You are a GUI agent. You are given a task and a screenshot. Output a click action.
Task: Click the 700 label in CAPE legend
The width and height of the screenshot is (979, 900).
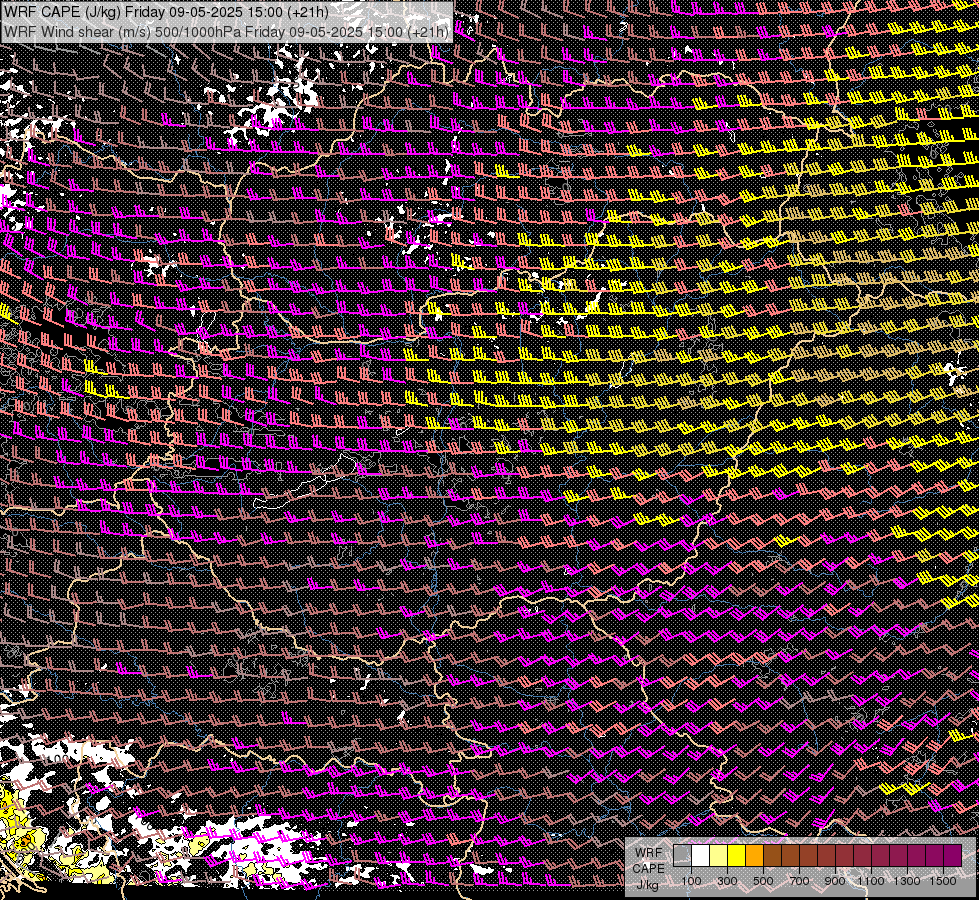(x=799, y=881)
